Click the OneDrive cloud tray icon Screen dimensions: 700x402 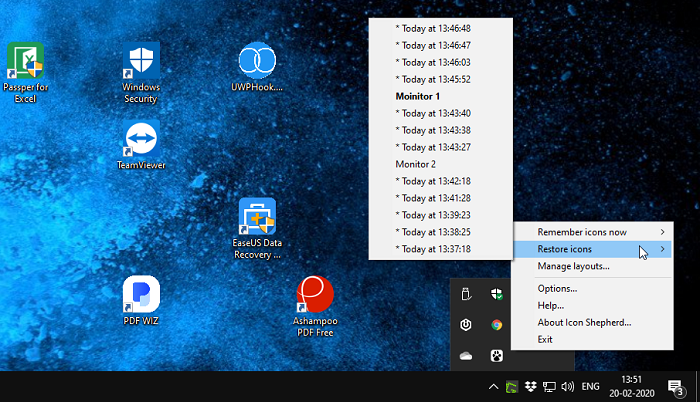pyautogui.click(x=465, y=355)
